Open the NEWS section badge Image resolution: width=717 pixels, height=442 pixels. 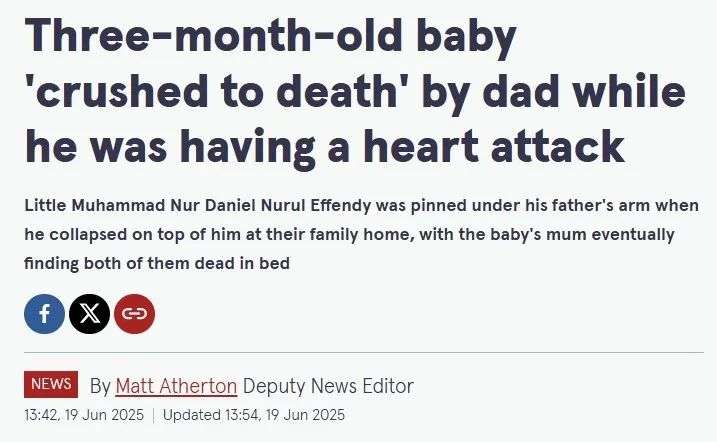click(x=51, y=384)
